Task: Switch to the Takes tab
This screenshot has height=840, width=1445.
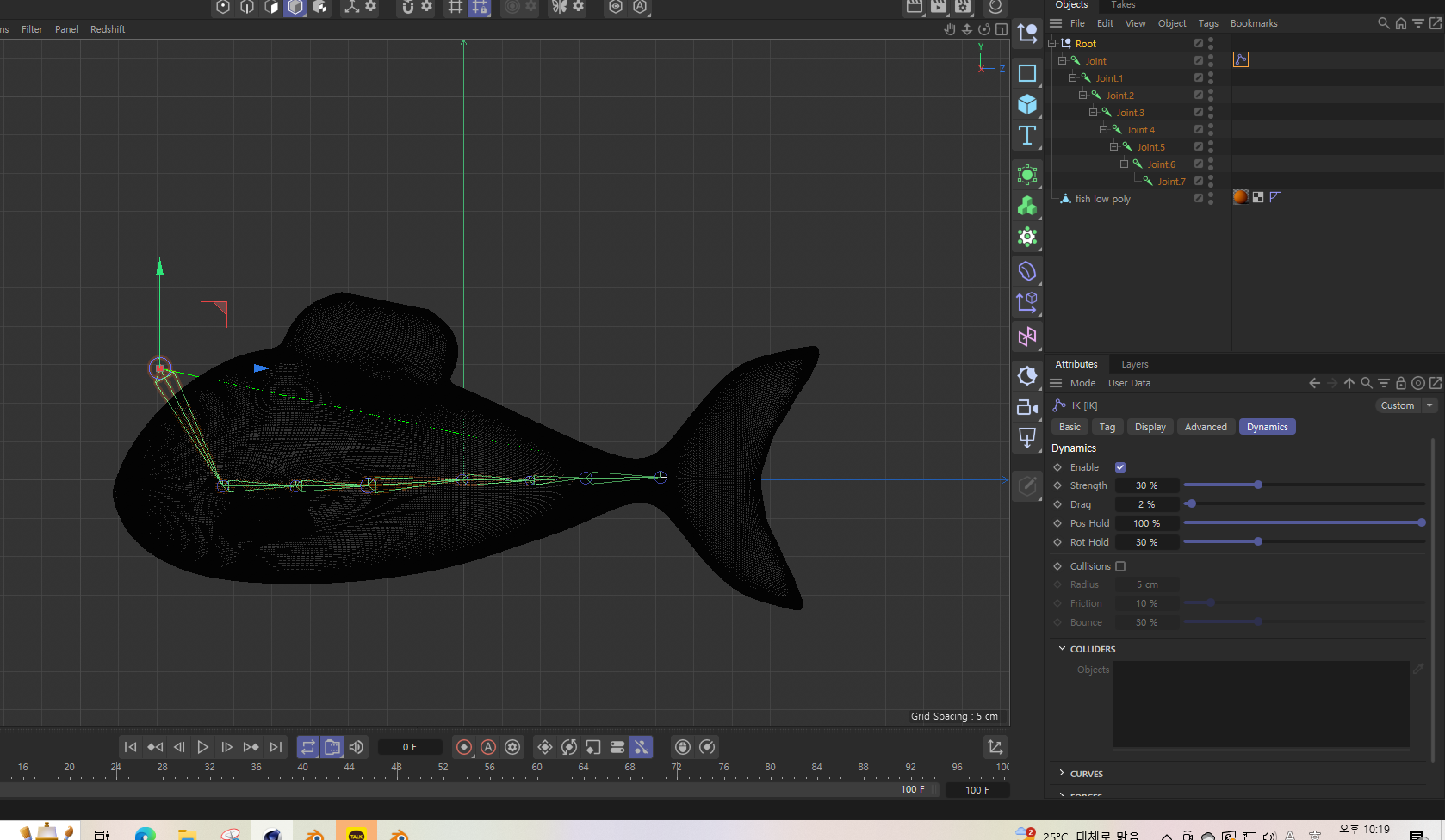Action: tap(1123, 5)
